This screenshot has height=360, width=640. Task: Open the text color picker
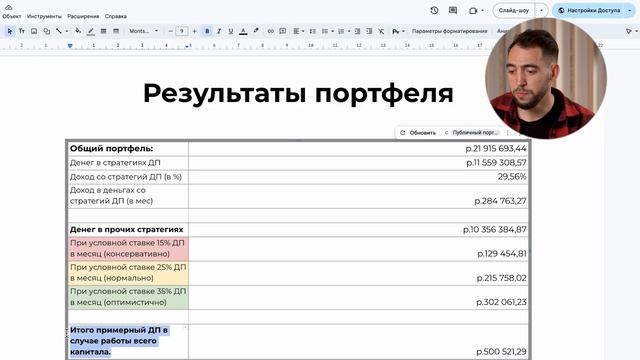243,31
